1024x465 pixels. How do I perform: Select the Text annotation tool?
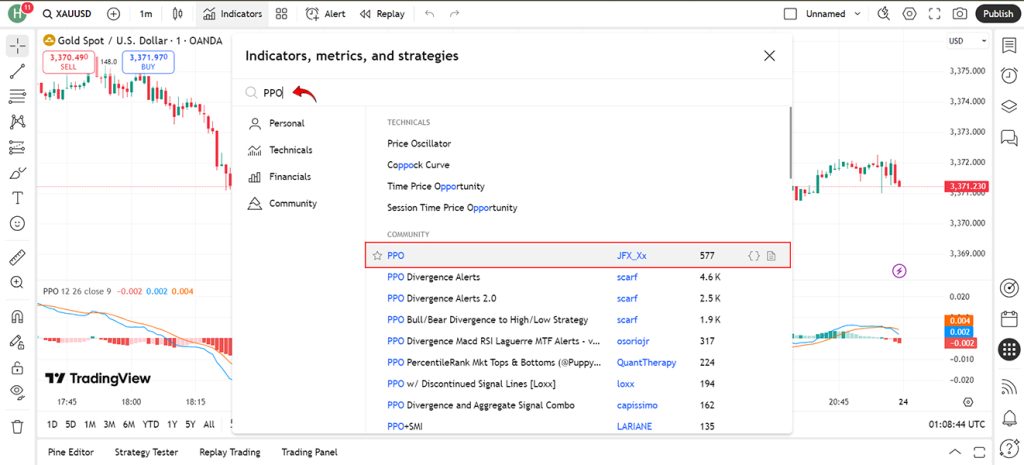pos(18,198)
